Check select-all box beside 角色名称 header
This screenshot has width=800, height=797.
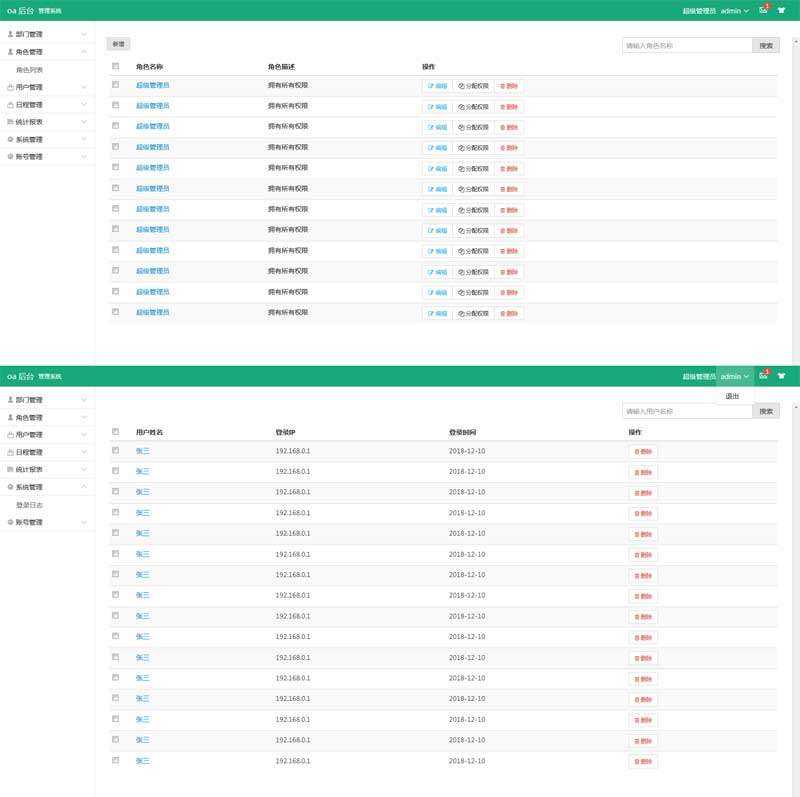pos(116,66)
